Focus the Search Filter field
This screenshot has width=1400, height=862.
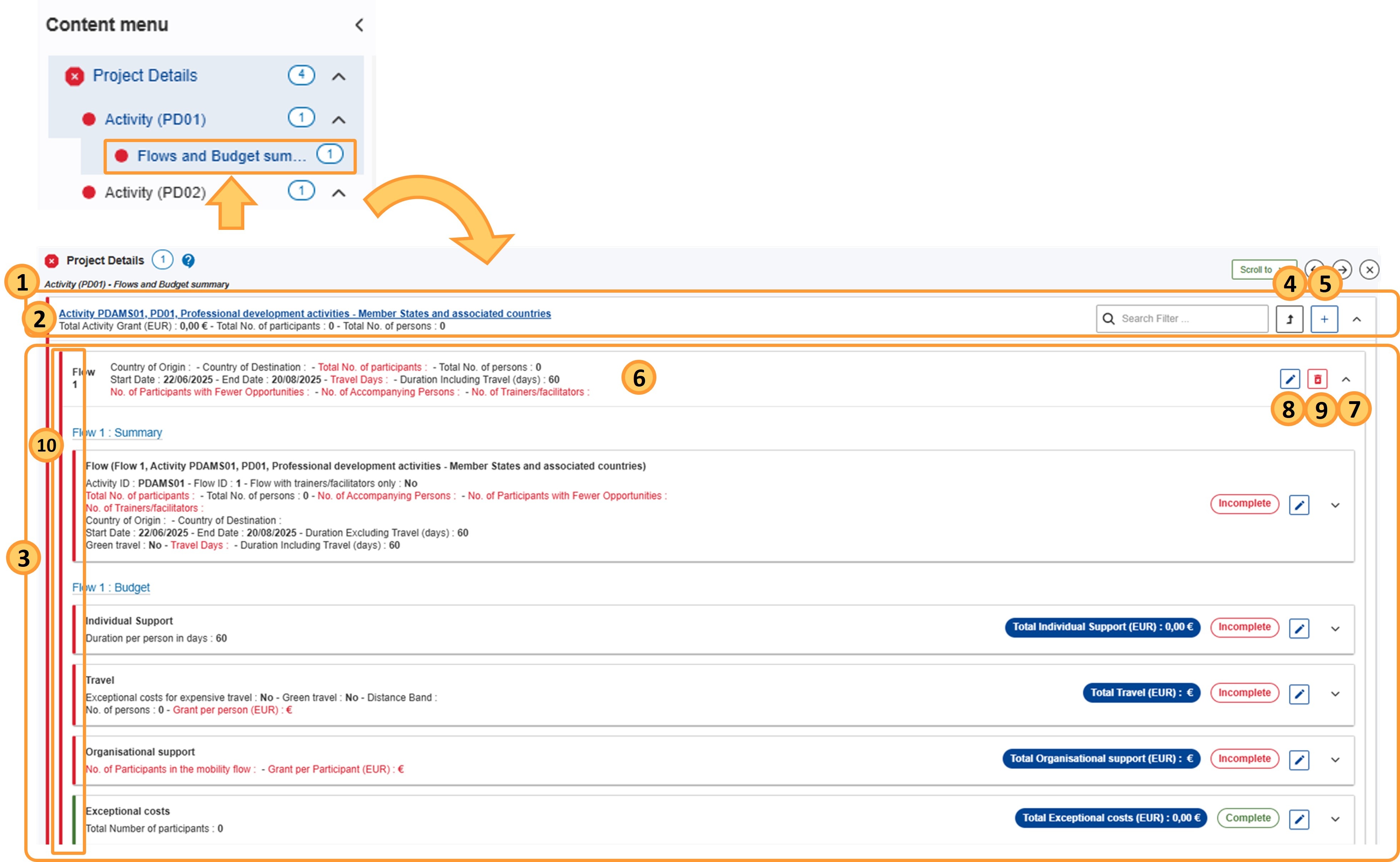pyautogui.click(x=1181, y=319)
